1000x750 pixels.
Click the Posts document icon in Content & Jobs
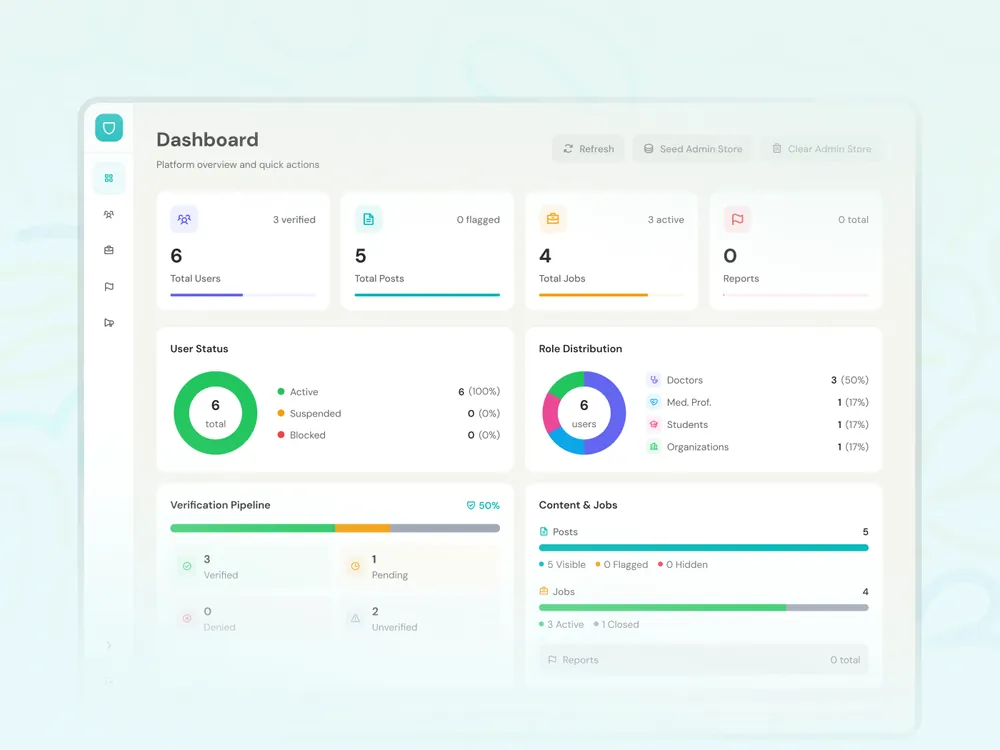(x=543, y=531)
